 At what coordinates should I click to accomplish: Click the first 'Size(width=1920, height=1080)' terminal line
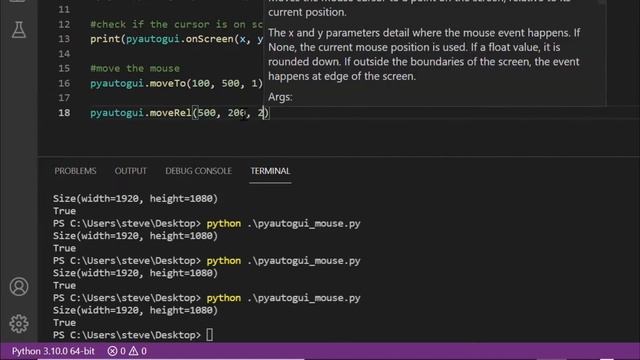[x=136, y=198]
